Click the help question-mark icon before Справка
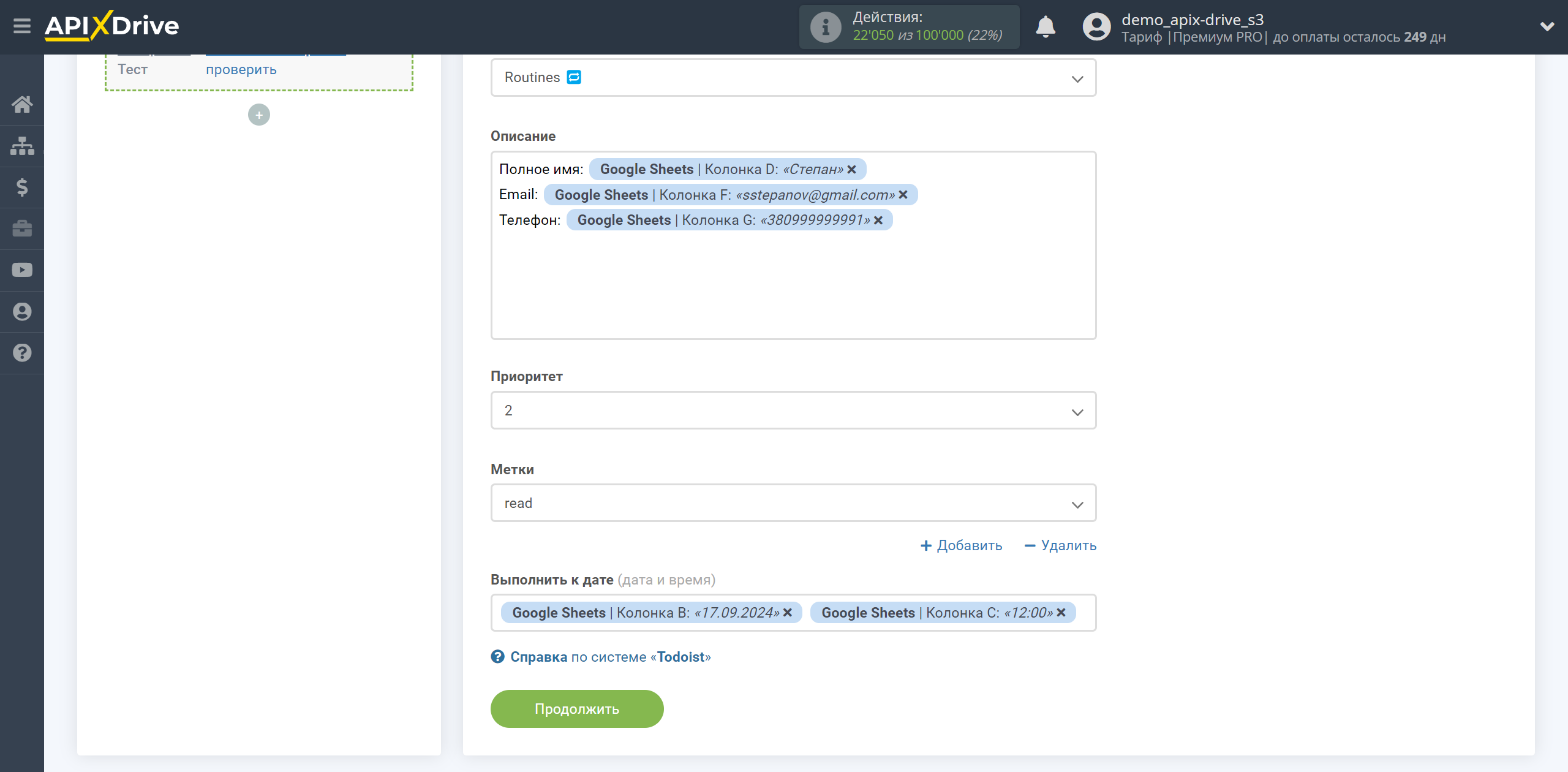1568x772 pixels. pos(498,657)
